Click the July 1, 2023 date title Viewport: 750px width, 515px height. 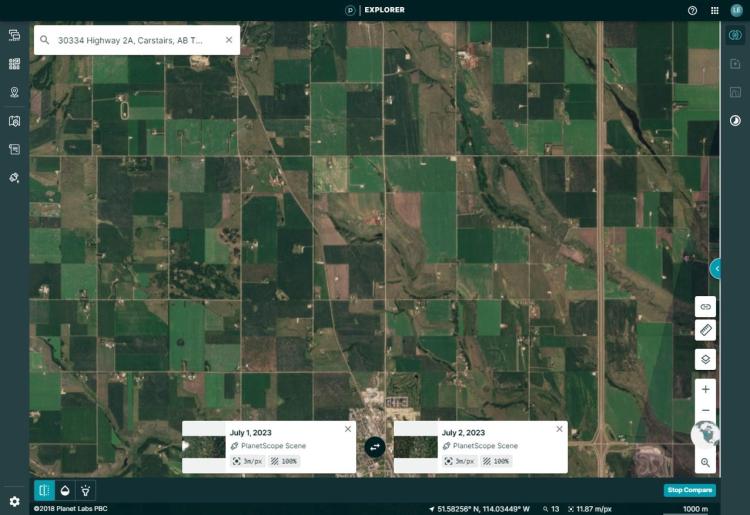[251, 433]
